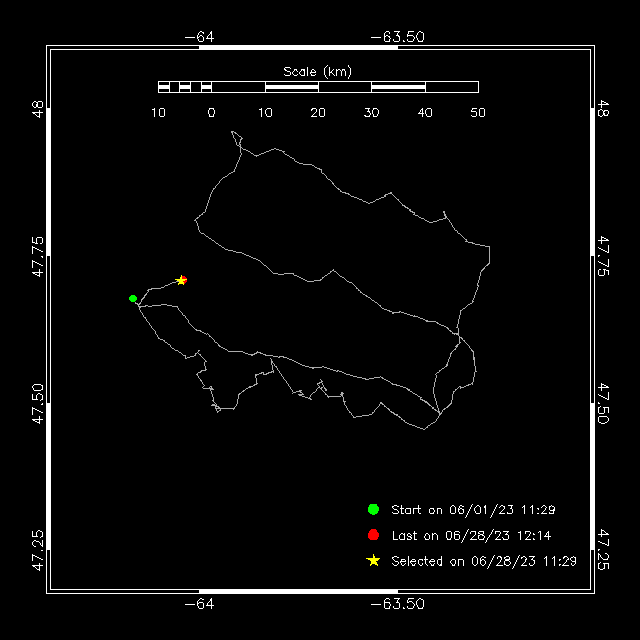
Task: Click right latitude label '47.25'
Action: [603, 549]
